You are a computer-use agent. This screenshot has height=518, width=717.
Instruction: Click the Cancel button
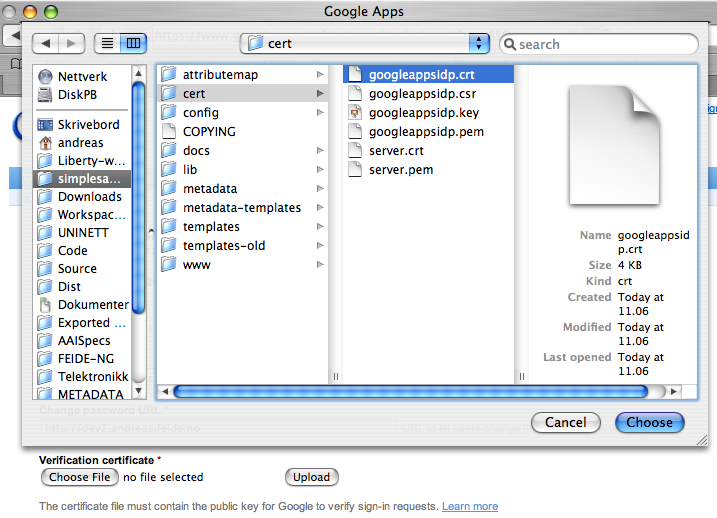pyautogui.click(x=565, y=423)
